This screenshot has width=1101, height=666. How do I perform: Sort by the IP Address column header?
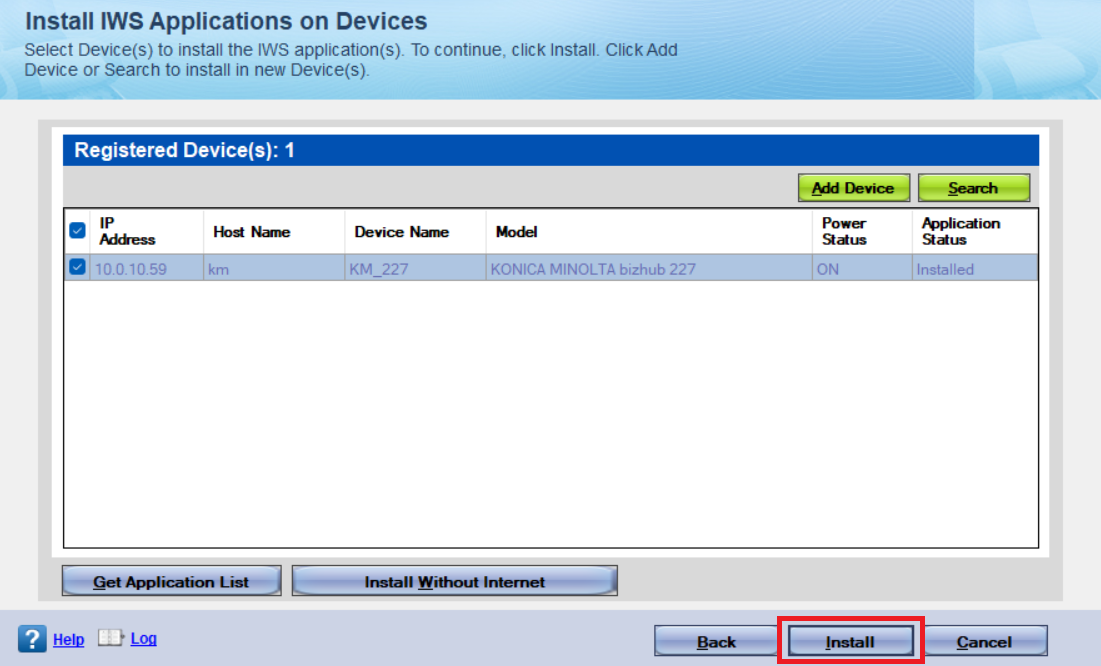click(127, 231)
